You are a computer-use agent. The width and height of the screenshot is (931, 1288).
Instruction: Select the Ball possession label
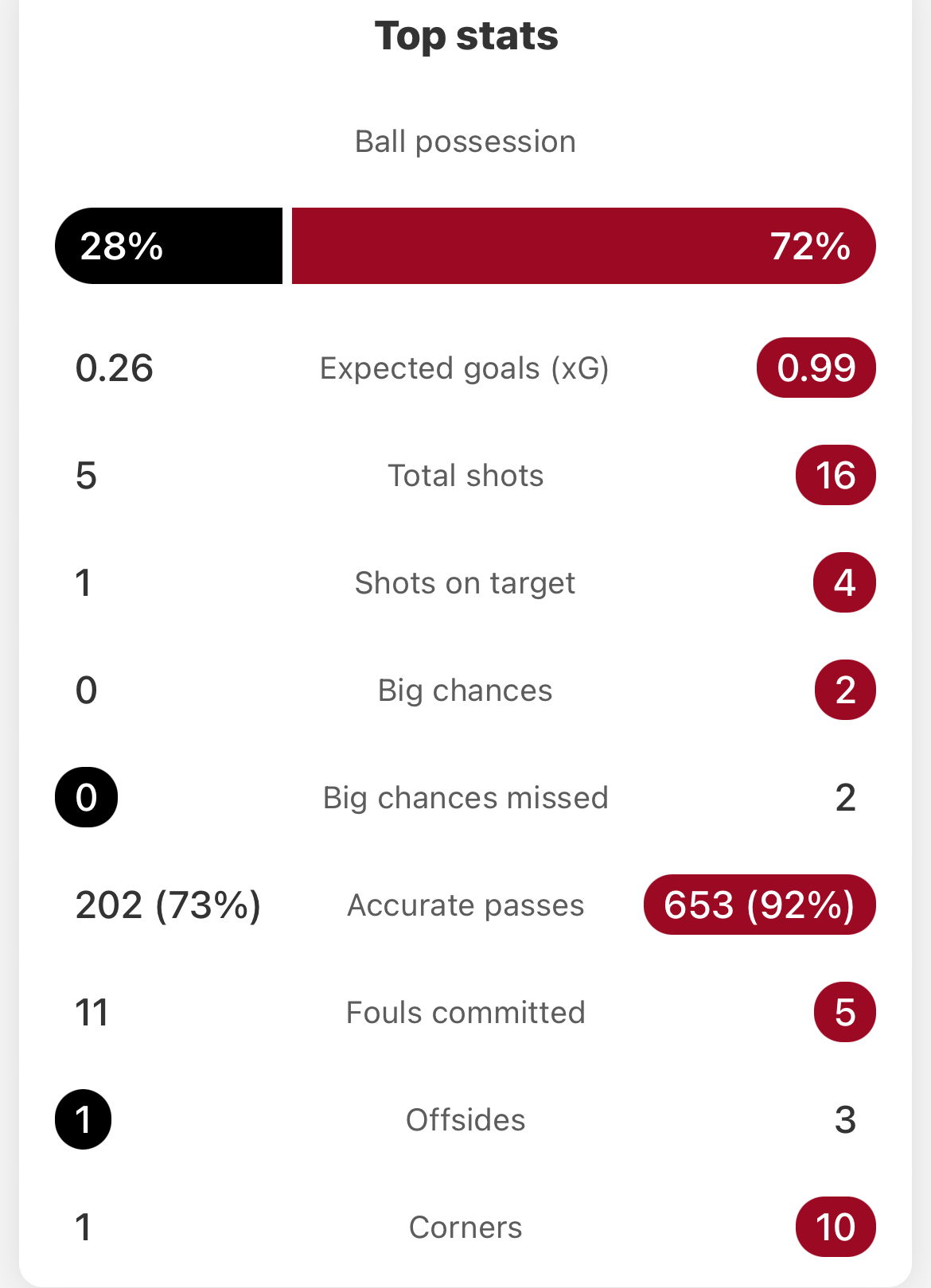(465, 142)
